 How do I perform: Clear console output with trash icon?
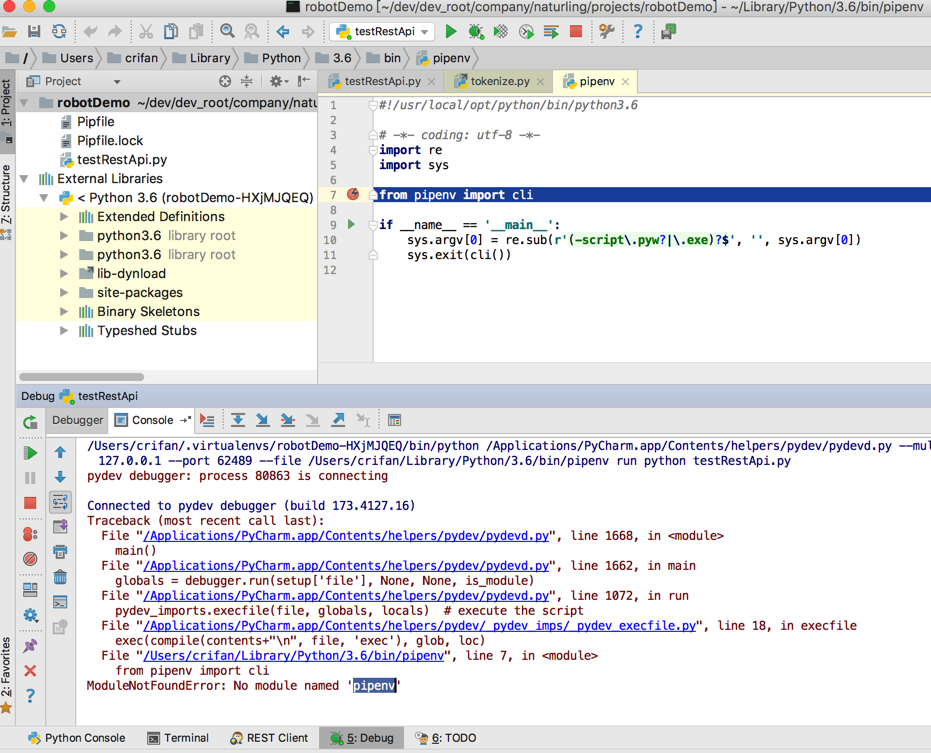(60, 577)
